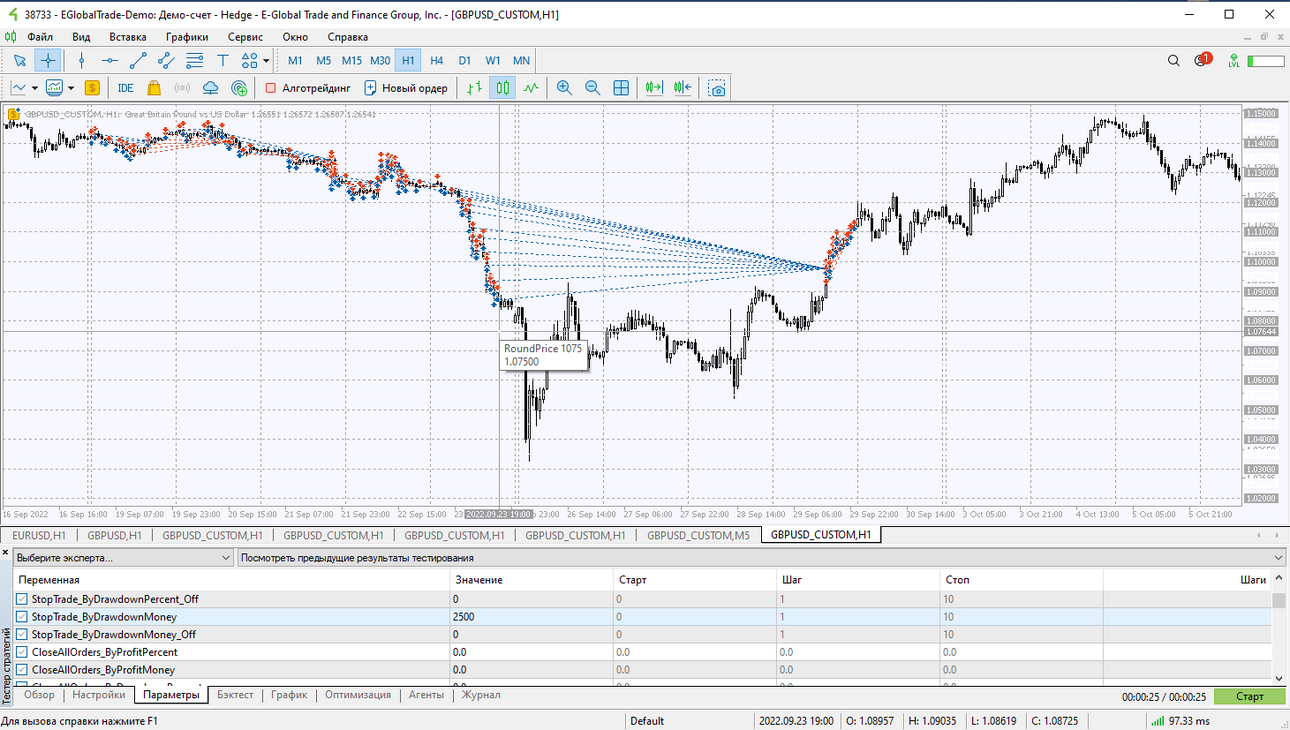This screenshot has height=730, width=1290.
Task: Expand the indicators dropdown arrow
Action: [71, 88]
